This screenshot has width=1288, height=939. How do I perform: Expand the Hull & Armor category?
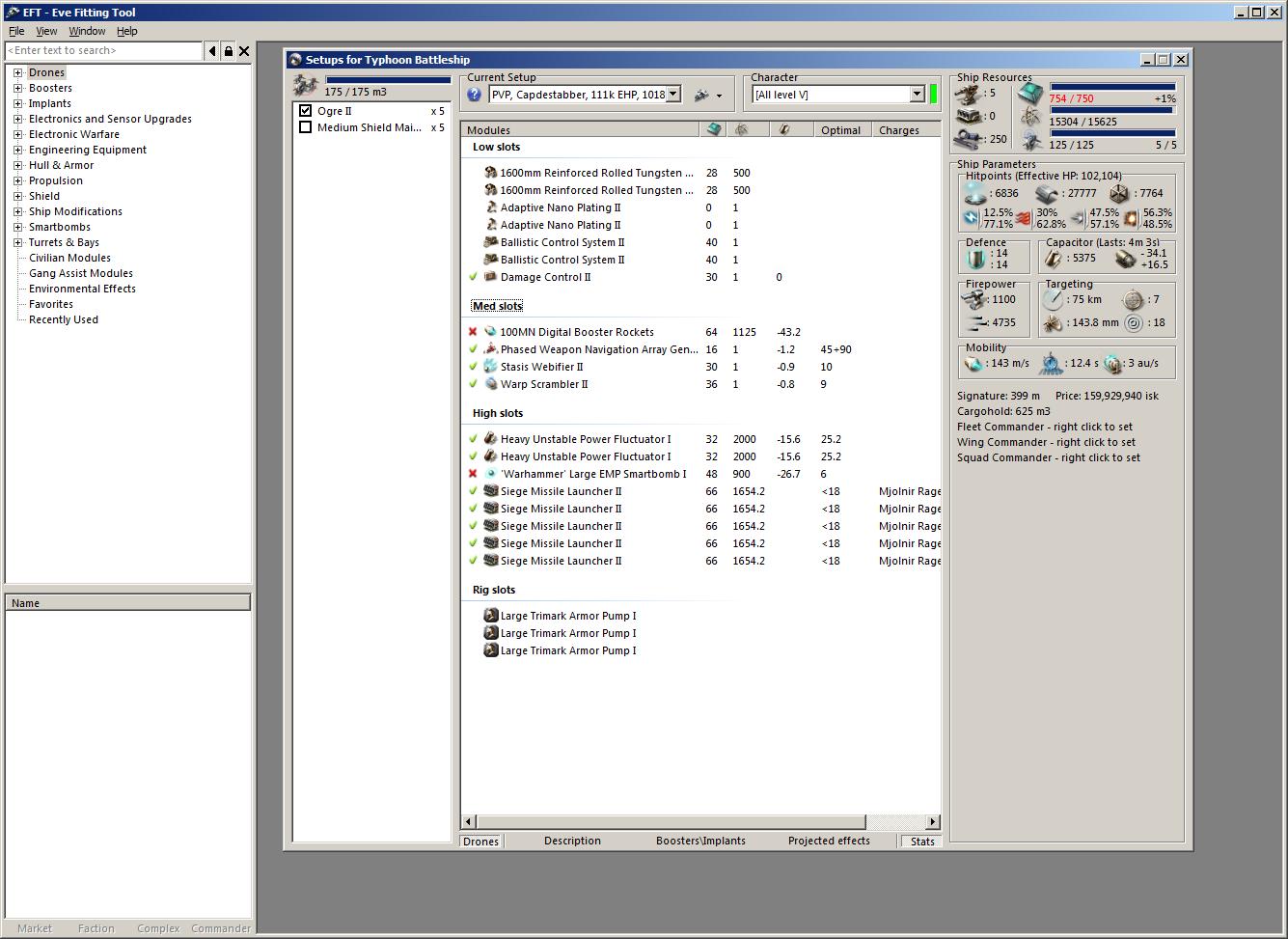(17, 165)
